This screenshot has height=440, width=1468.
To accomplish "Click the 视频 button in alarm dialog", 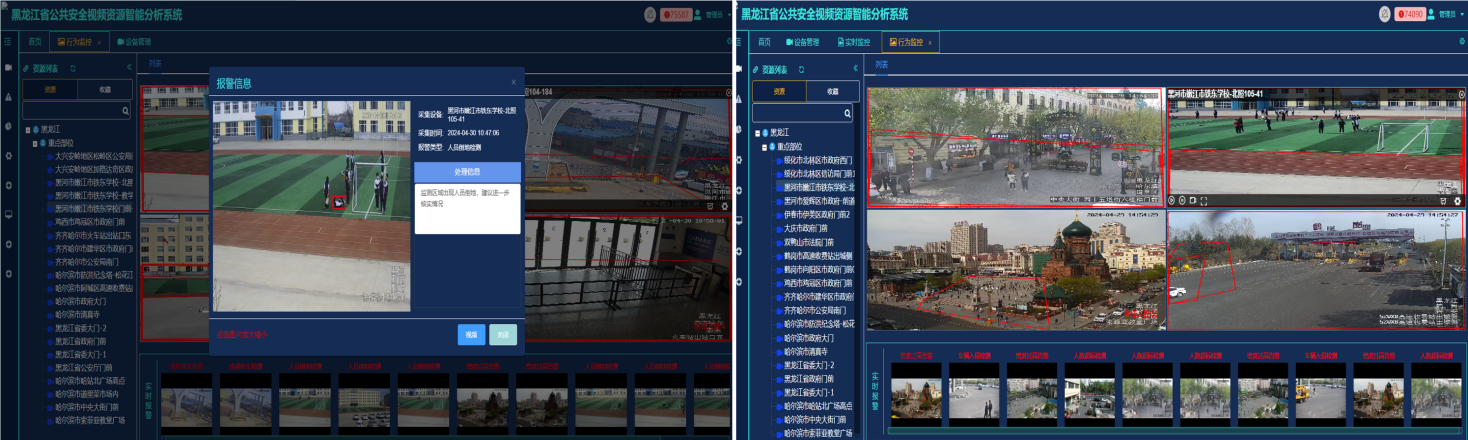I will pyautogui.click(x=471, y=335).
